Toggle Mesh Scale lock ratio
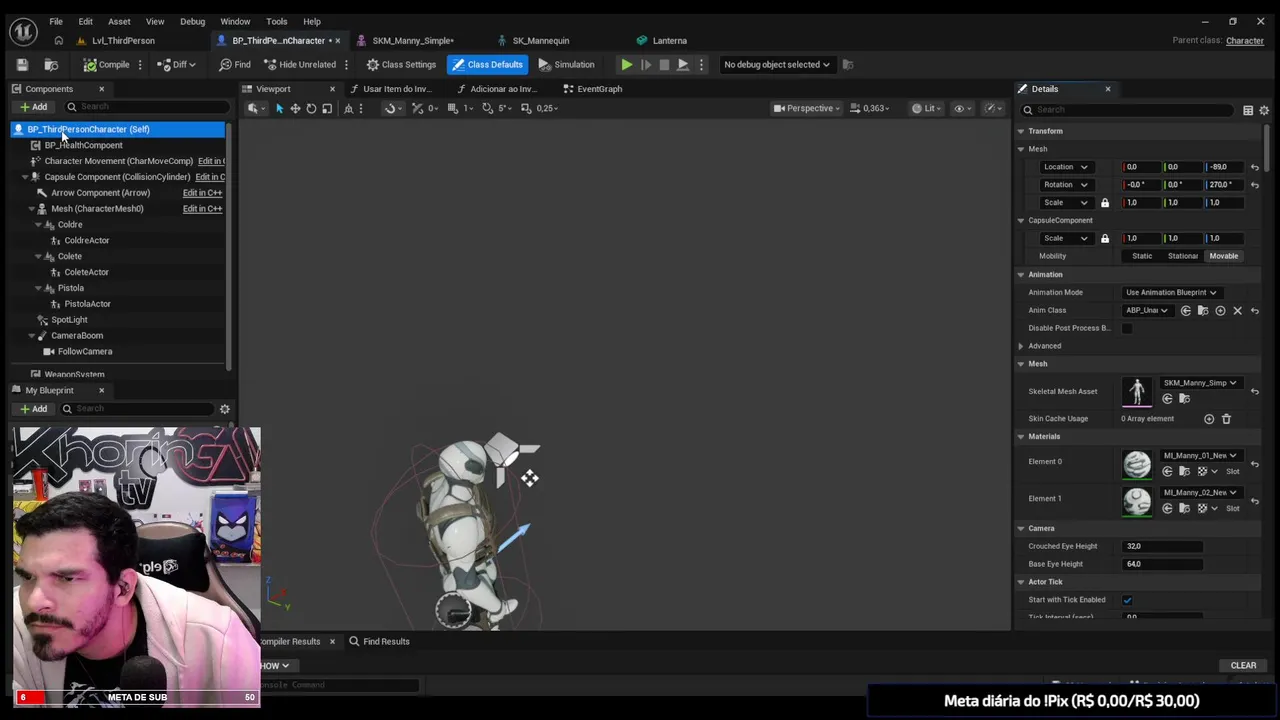The height and width of the screenshot is (720, 1280). [1105, 203]
